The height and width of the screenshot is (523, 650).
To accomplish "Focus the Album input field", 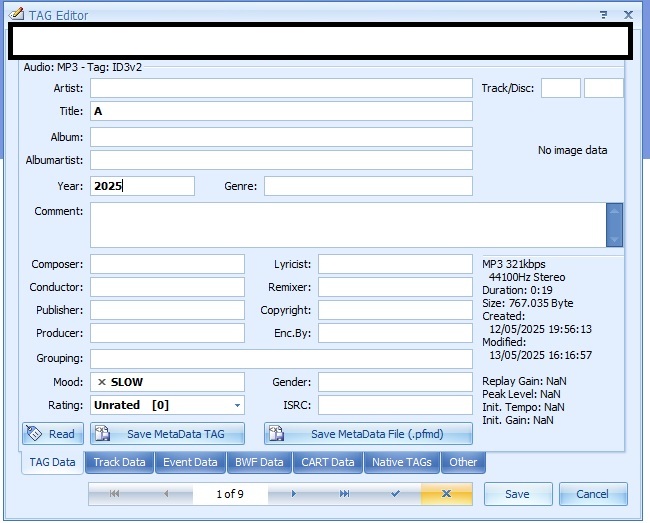I will [281, 137].
